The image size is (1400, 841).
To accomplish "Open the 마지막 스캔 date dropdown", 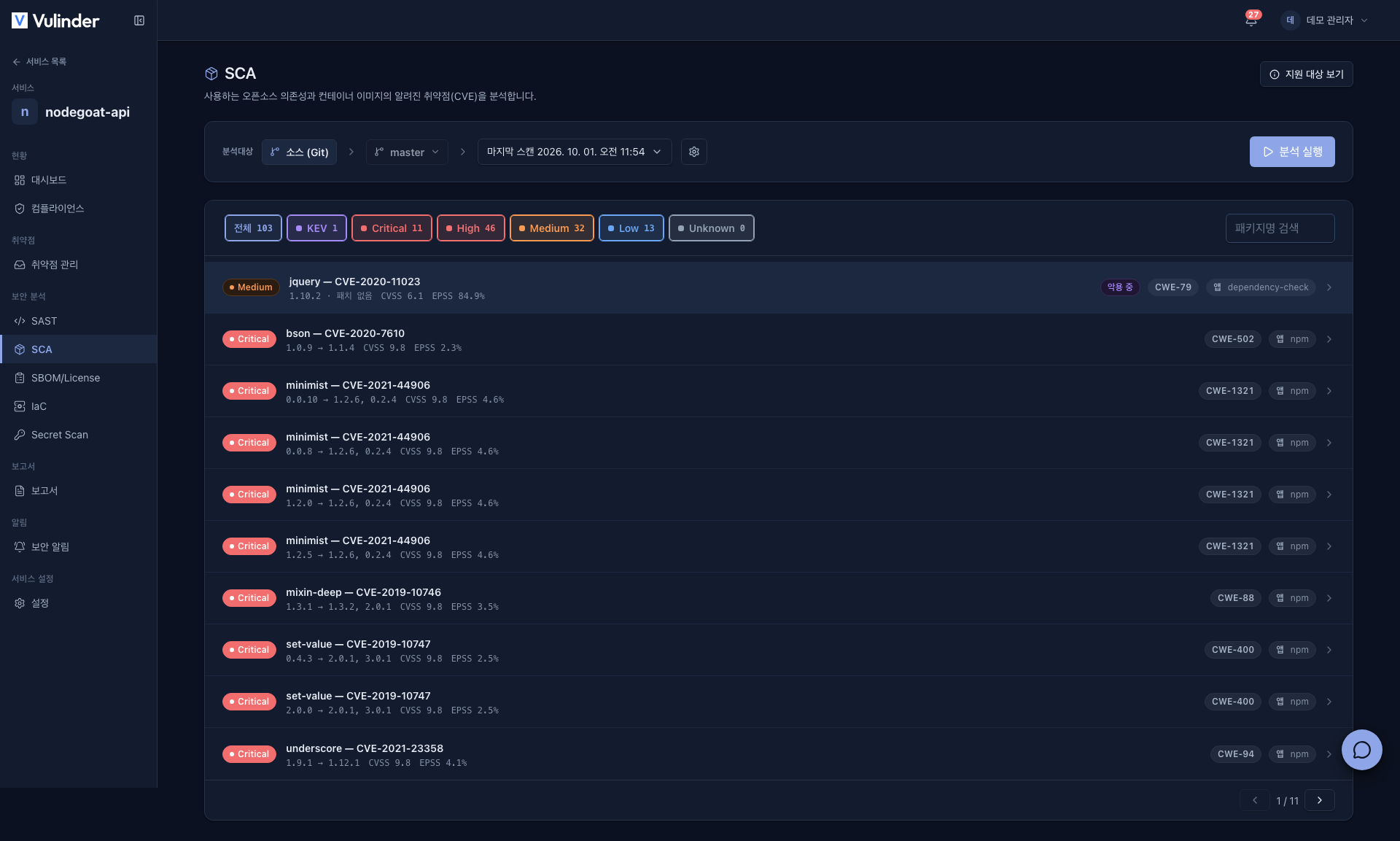I will (575, 152).
